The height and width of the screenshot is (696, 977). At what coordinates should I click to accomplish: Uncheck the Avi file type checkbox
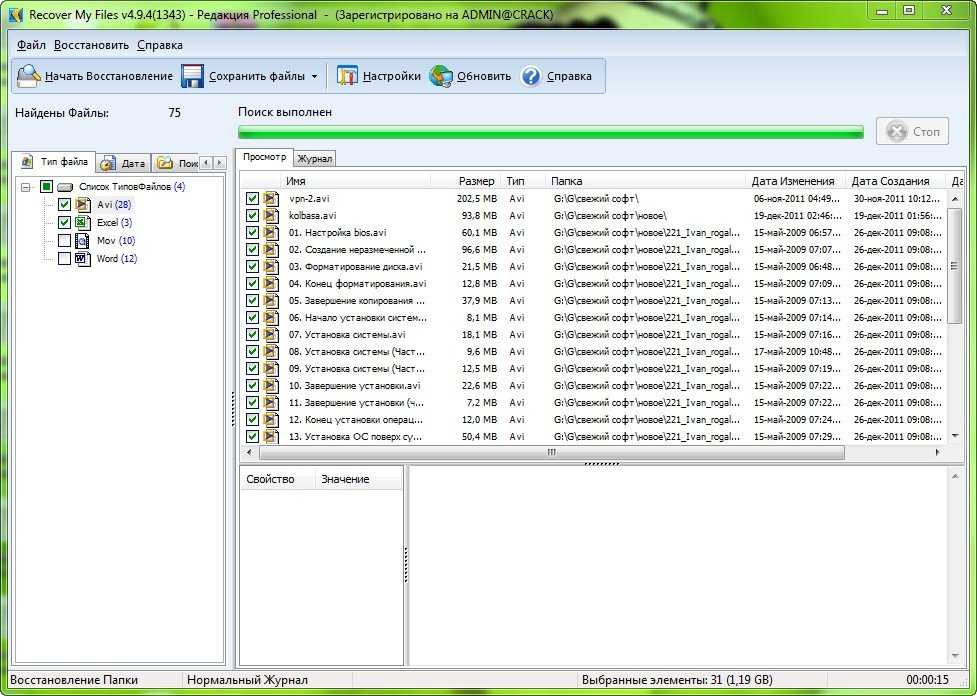[x=64, y=204]
